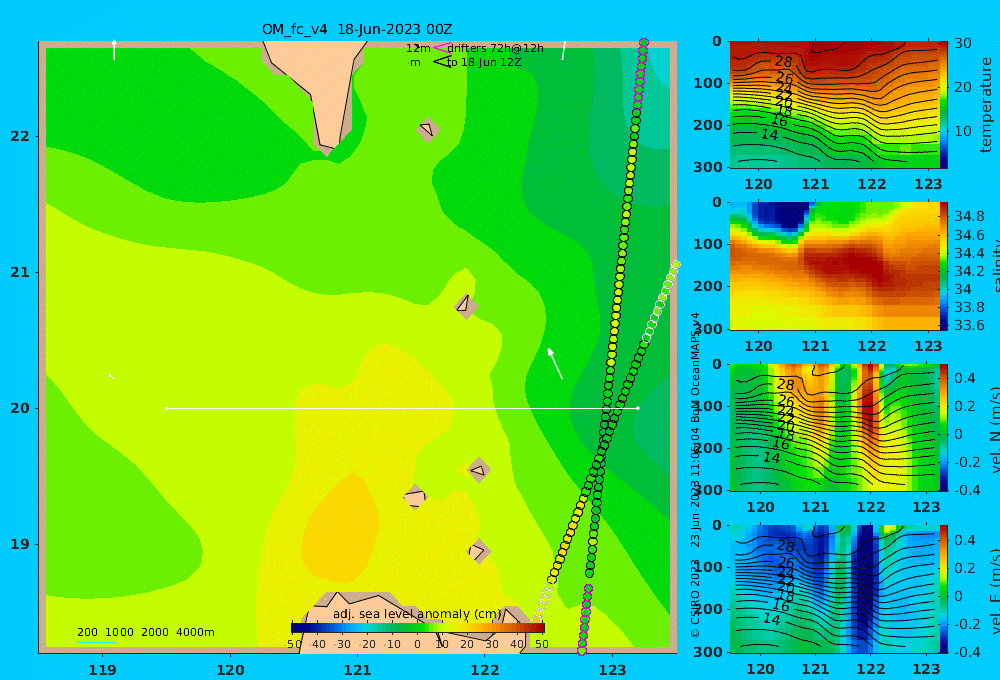Click the 28 isotherm label in temperature panel
Image resolution: width=1000 pixels, height=680 pixels.
[783, 62]
